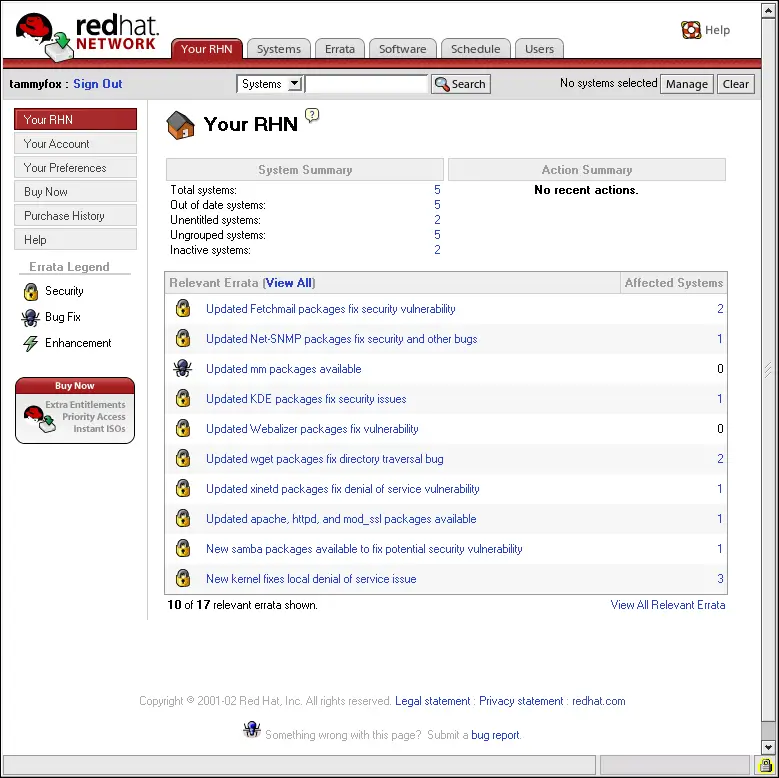The height and width of the screenshot is (778, 779).
Task: Open View All Relevant Errata link
Action: 668,605
